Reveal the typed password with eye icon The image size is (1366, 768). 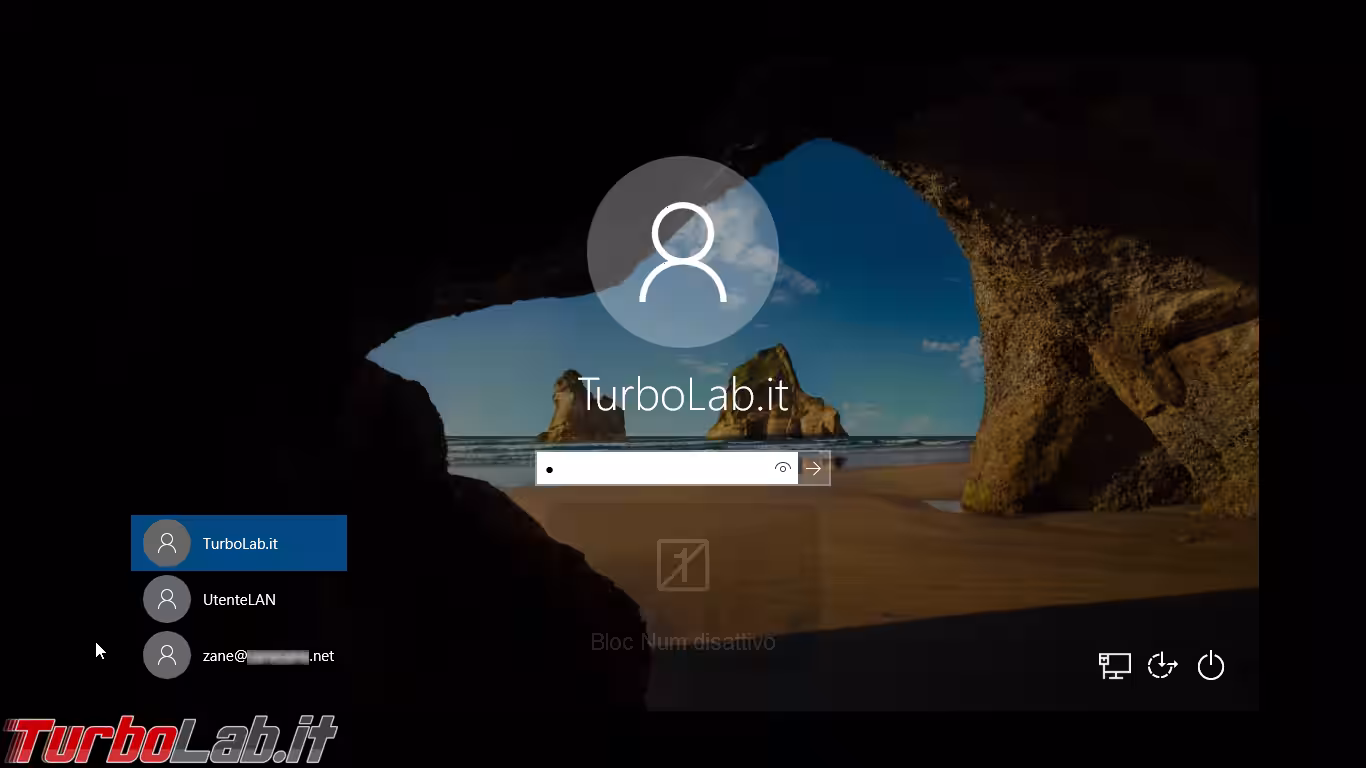click(782, 468)
